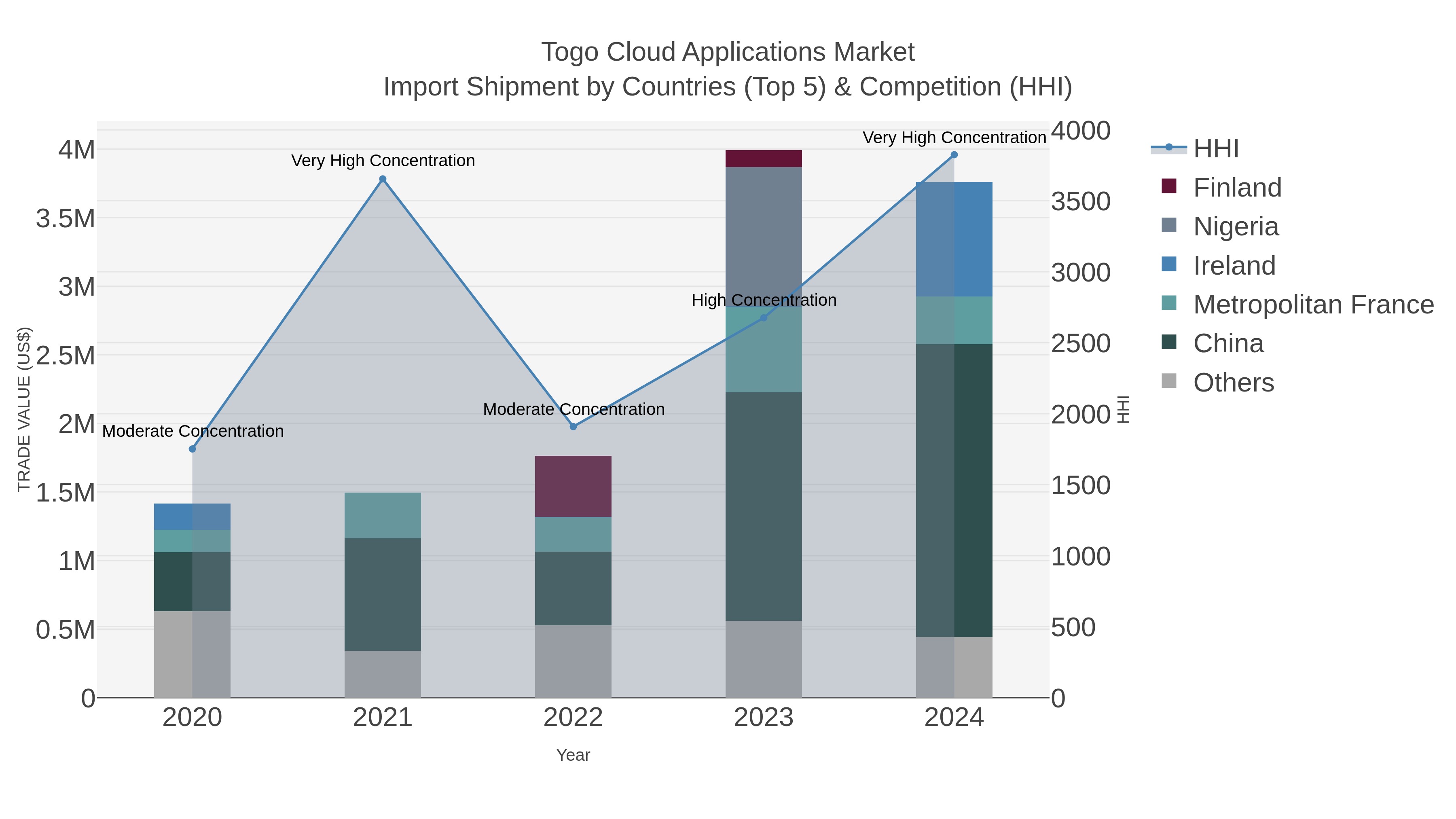Click the Nigeria slate legend swatch
The width and height of the screenshot is (1456, 819).
pyautogui.click(x=1169, y=225)
